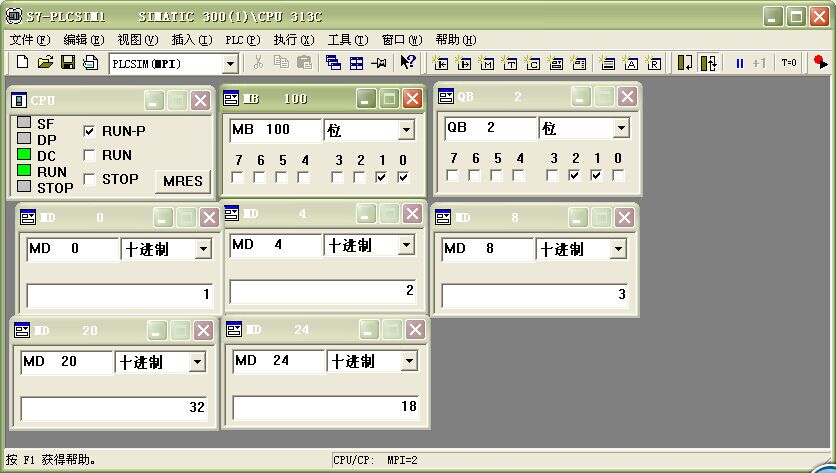Toggle bit 2 of QB 2
Image resolution: width=836 pixels, height=473 pixels.
pos(574,175)
